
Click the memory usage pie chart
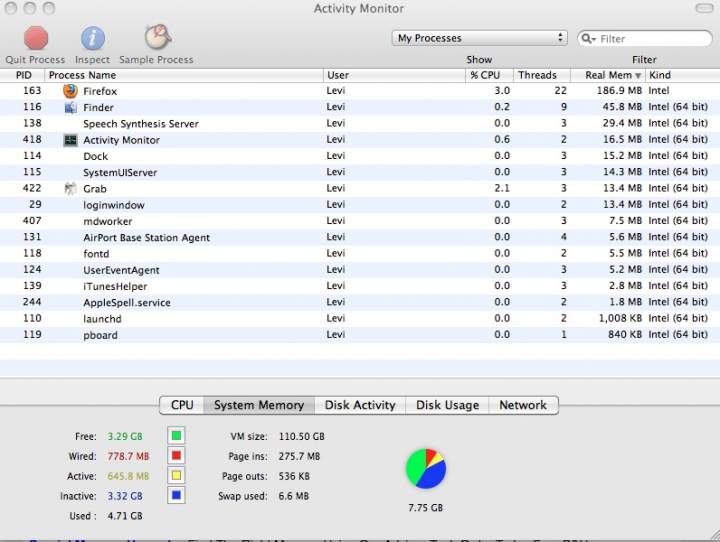click(426, 469)
